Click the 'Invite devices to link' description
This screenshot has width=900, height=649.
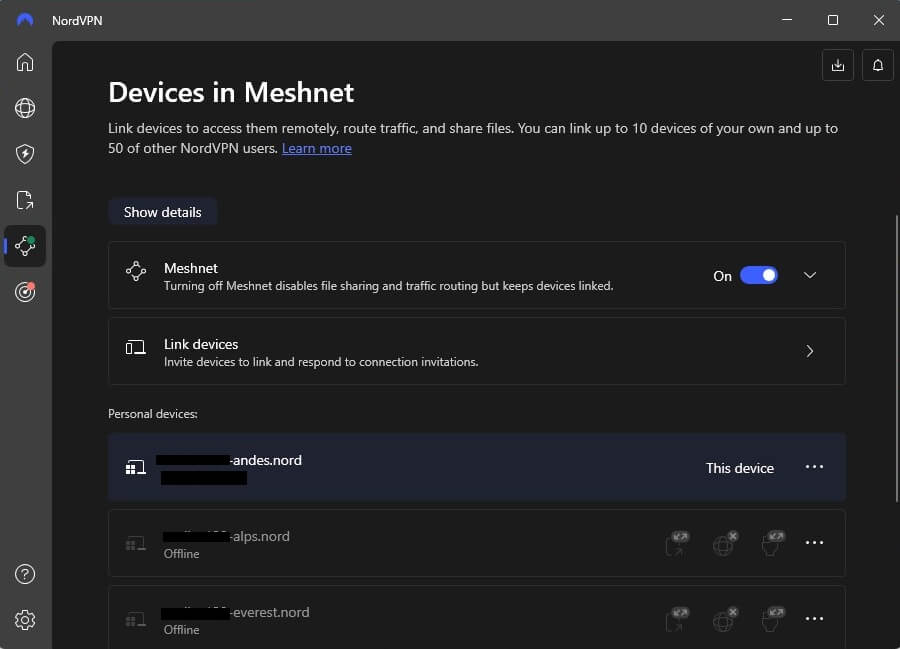(x=321, y=362)
